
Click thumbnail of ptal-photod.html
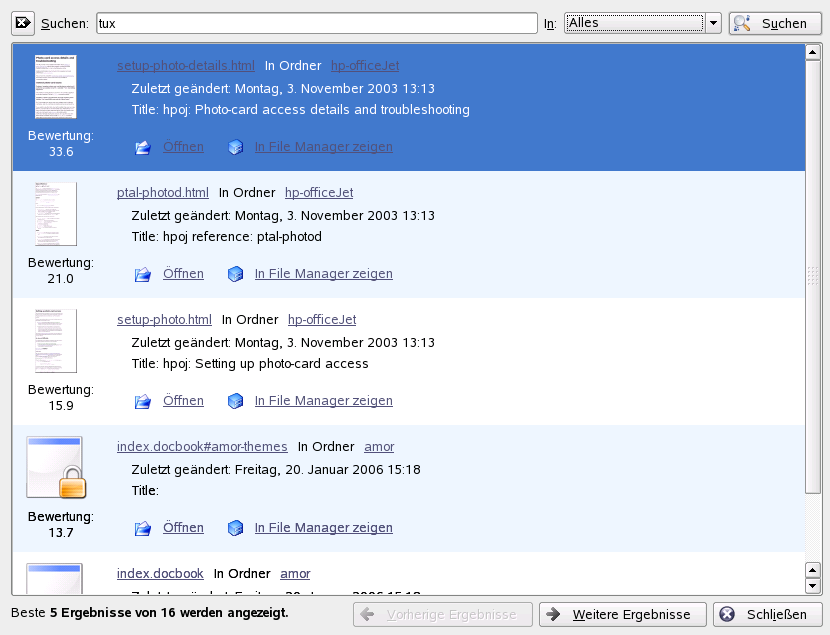56,214
